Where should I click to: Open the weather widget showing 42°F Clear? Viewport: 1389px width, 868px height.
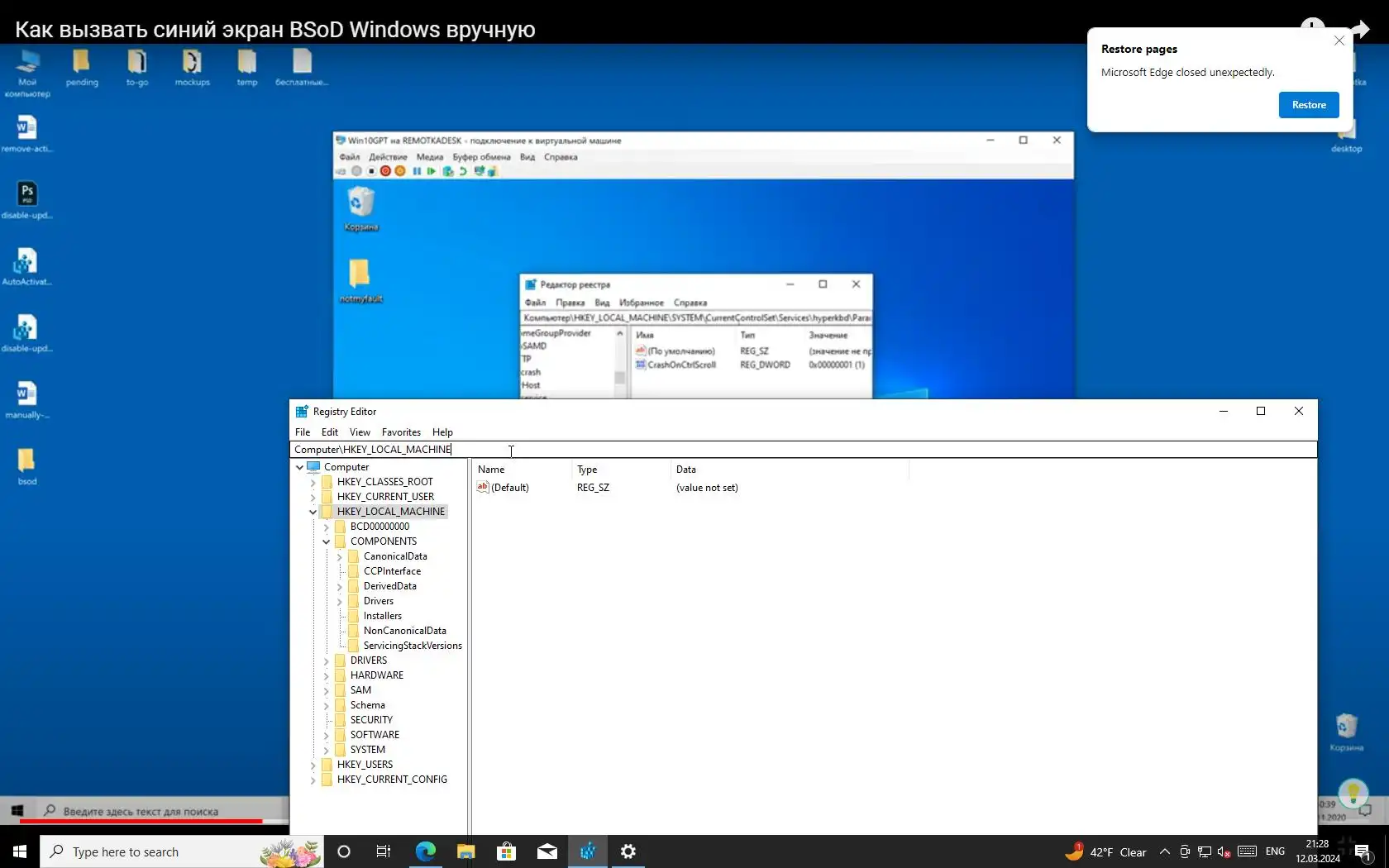[1106, 851]
